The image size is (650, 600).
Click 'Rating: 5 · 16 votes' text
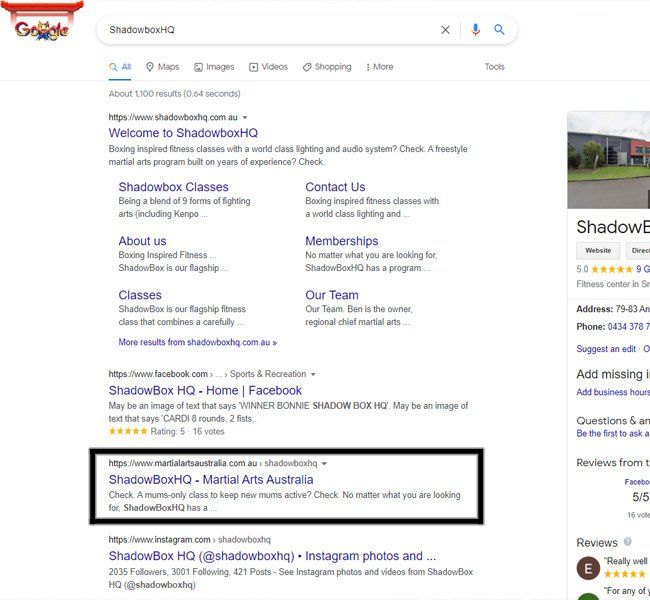187,432
